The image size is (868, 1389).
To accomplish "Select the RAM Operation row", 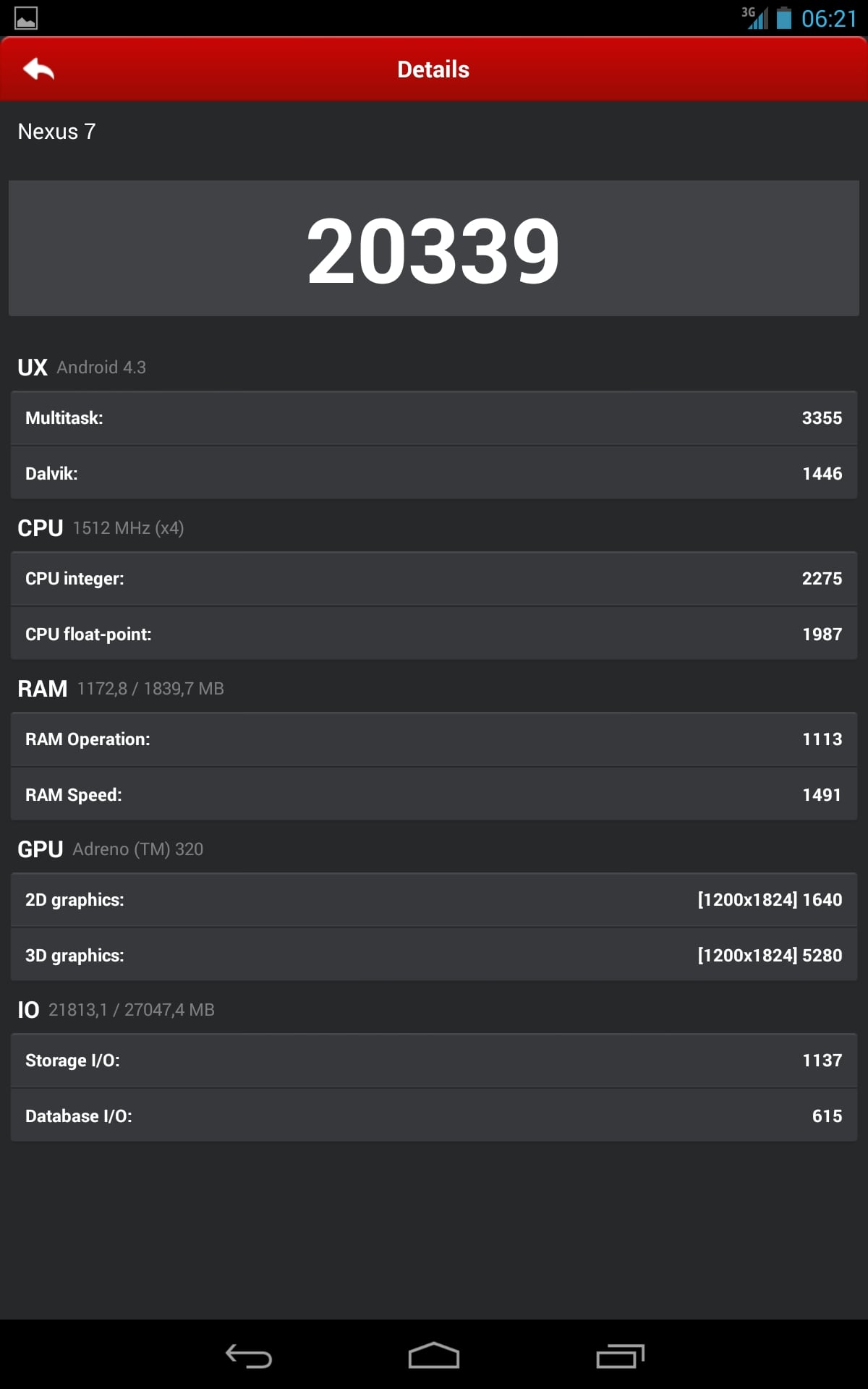I will 434,739.
